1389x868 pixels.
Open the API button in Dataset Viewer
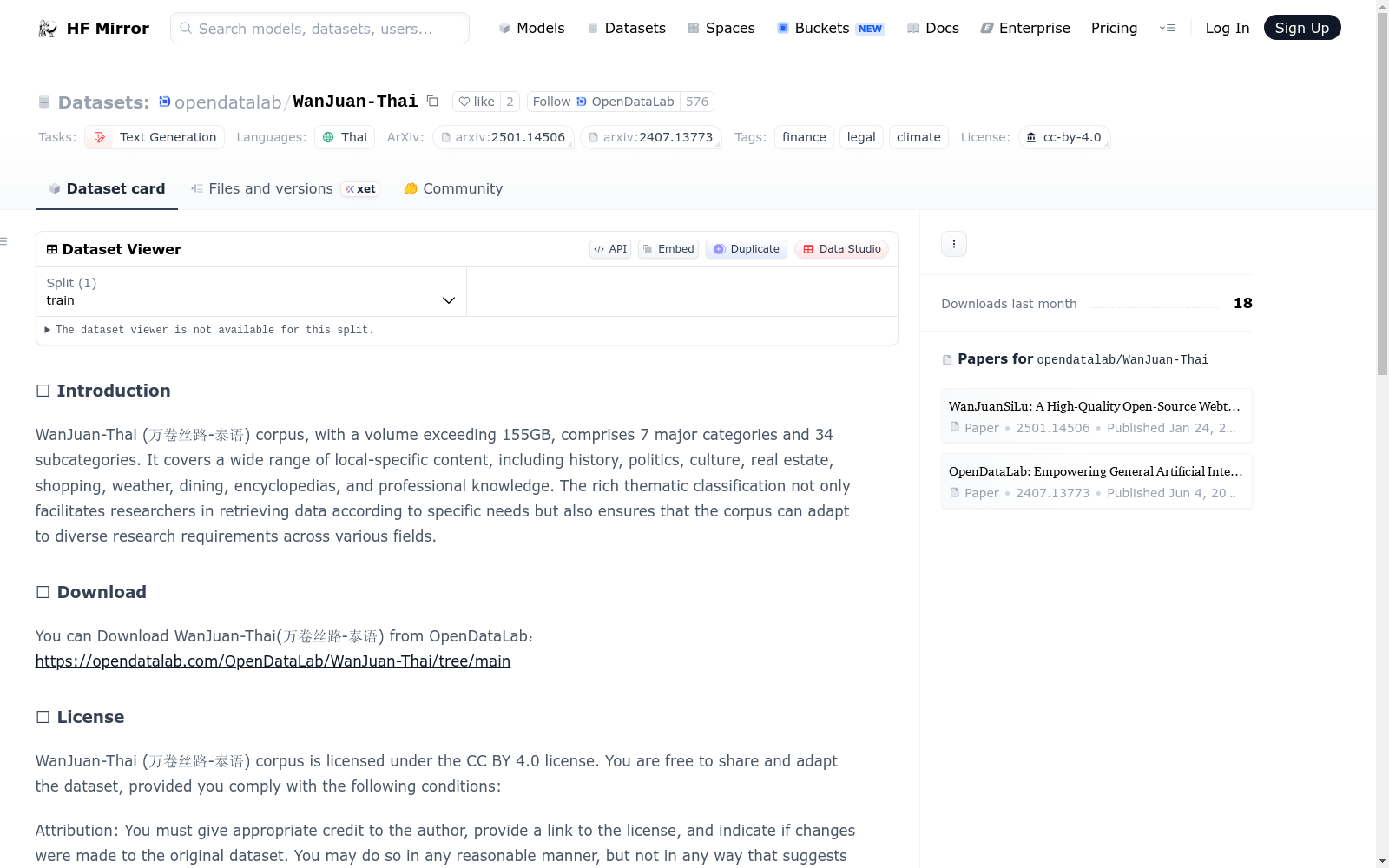click(610, 249)
